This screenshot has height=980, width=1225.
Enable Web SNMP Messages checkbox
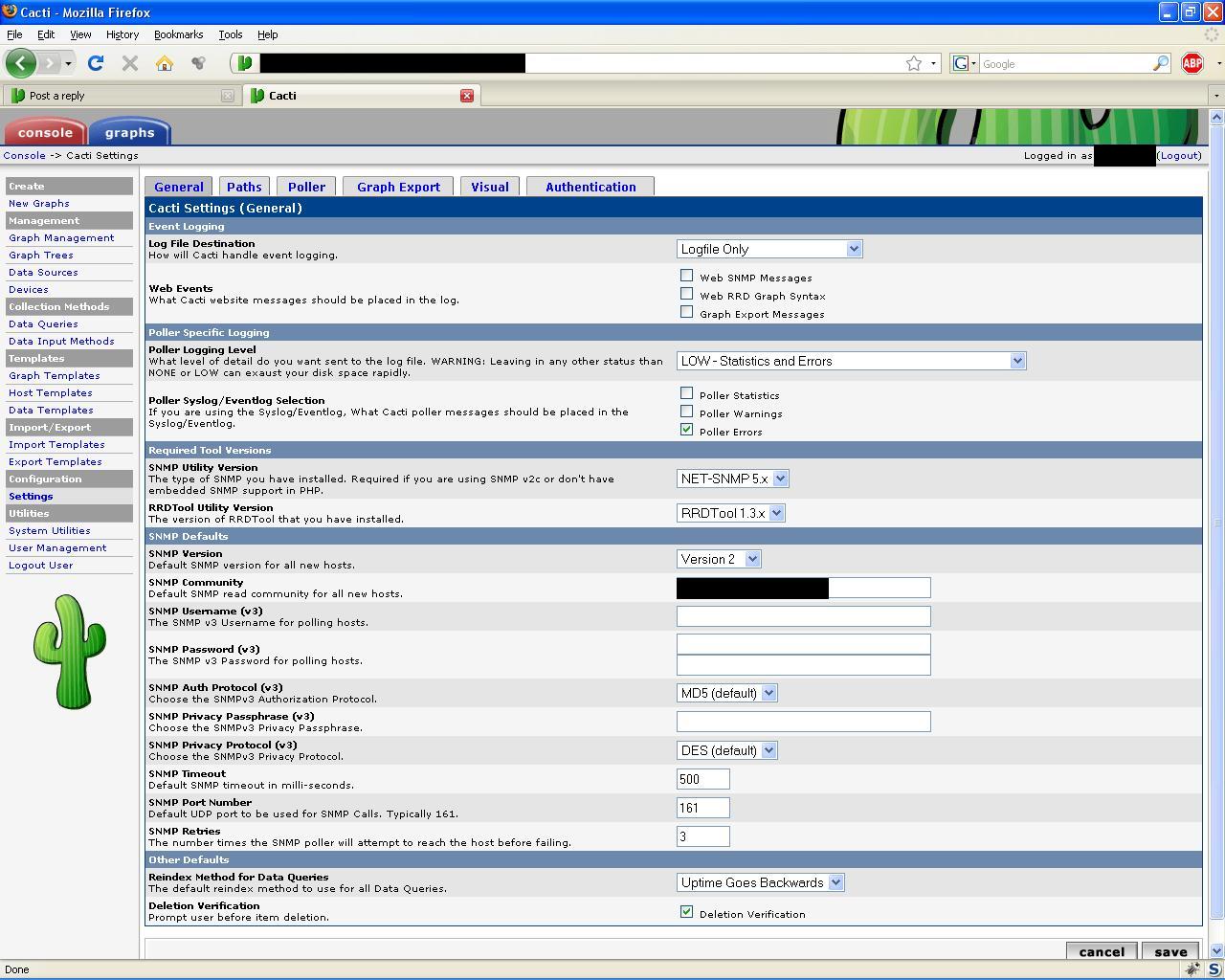(x=686, y=276)
